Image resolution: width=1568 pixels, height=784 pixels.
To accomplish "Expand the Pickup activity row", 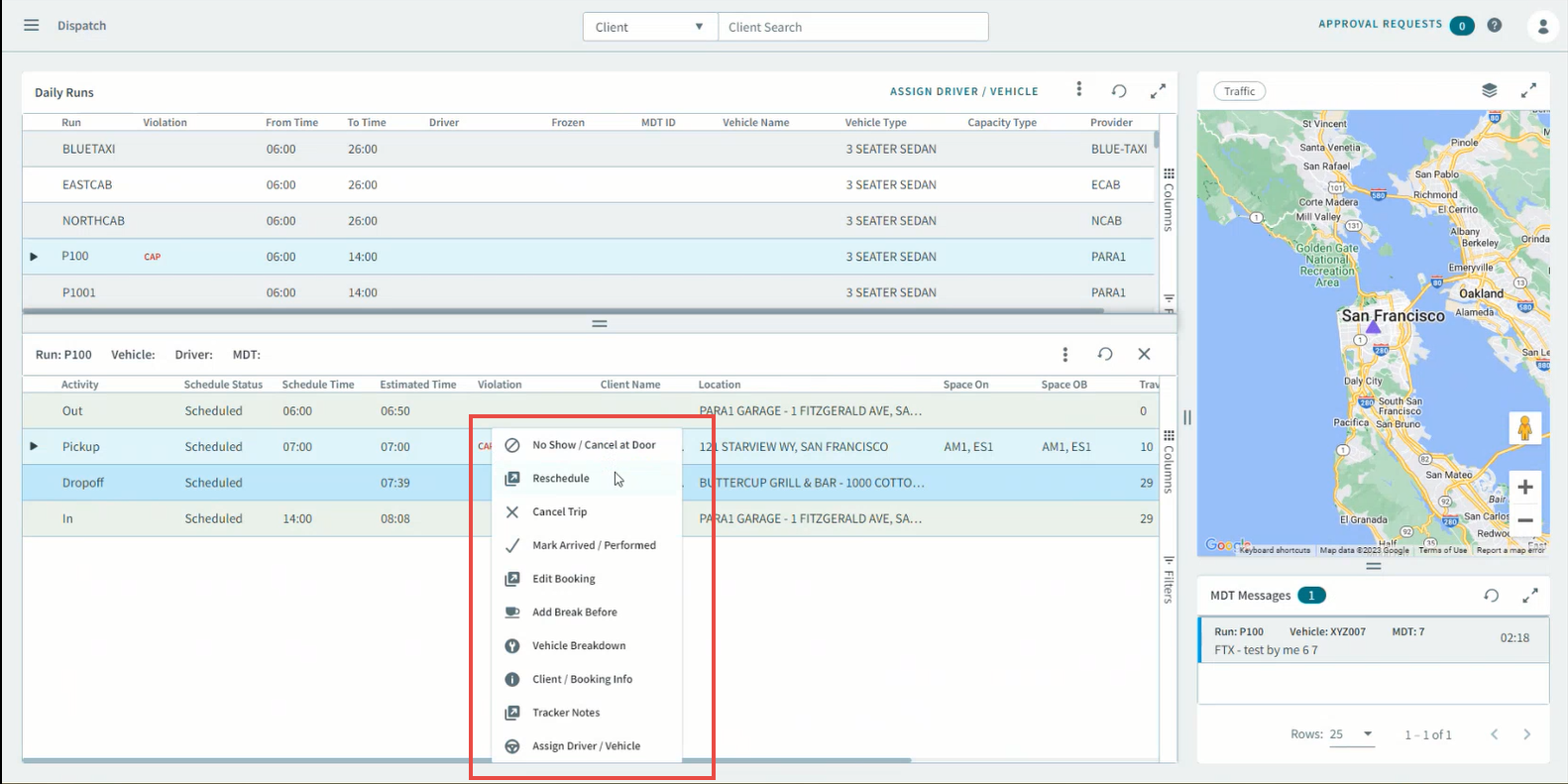I will [34, 447].
